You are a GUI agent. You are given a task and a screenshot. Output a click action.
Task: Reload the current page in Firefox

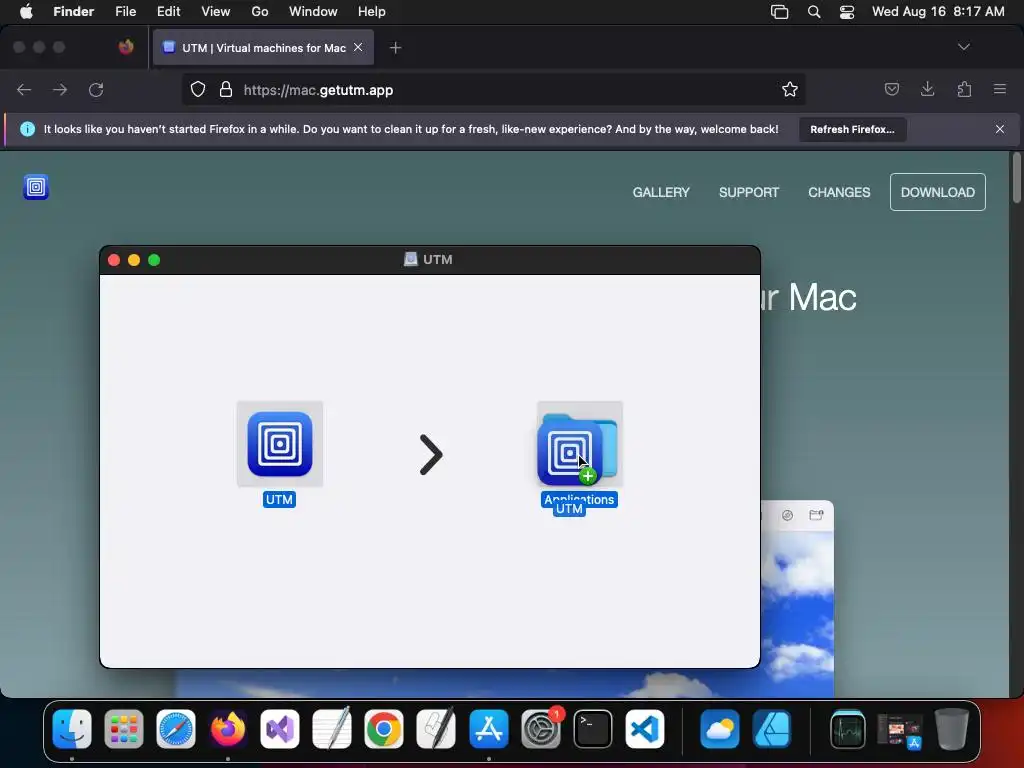[x=96, y=89]
